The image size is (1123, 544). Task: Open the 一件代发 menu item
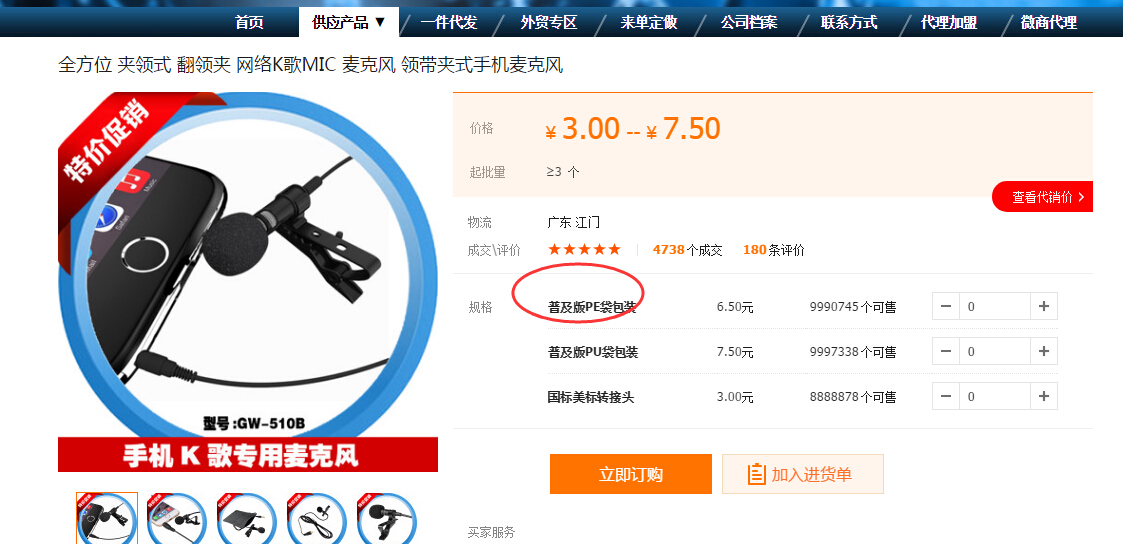click(x=449, y=22)
